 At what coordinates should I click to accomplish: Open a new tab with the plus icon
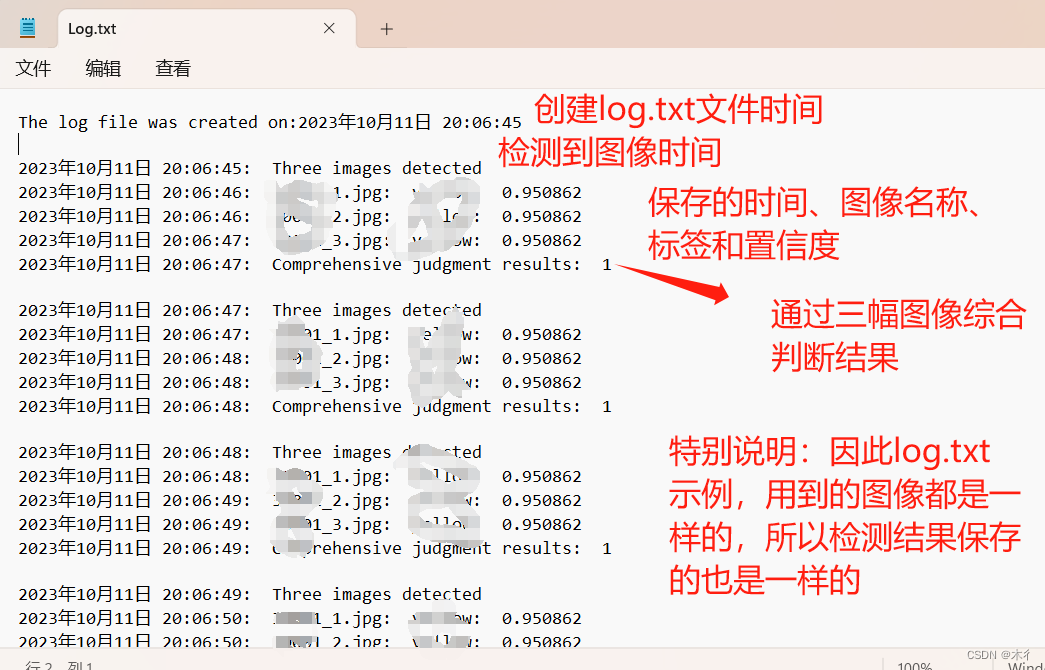[x=386, y=28]
